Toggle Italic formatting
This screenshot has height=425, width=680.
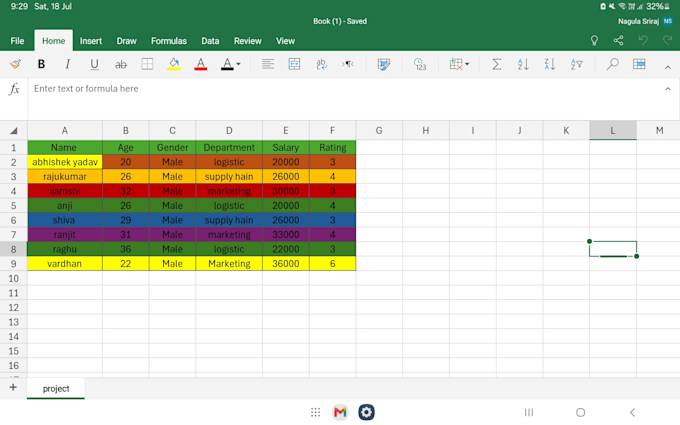coord(67,64)
